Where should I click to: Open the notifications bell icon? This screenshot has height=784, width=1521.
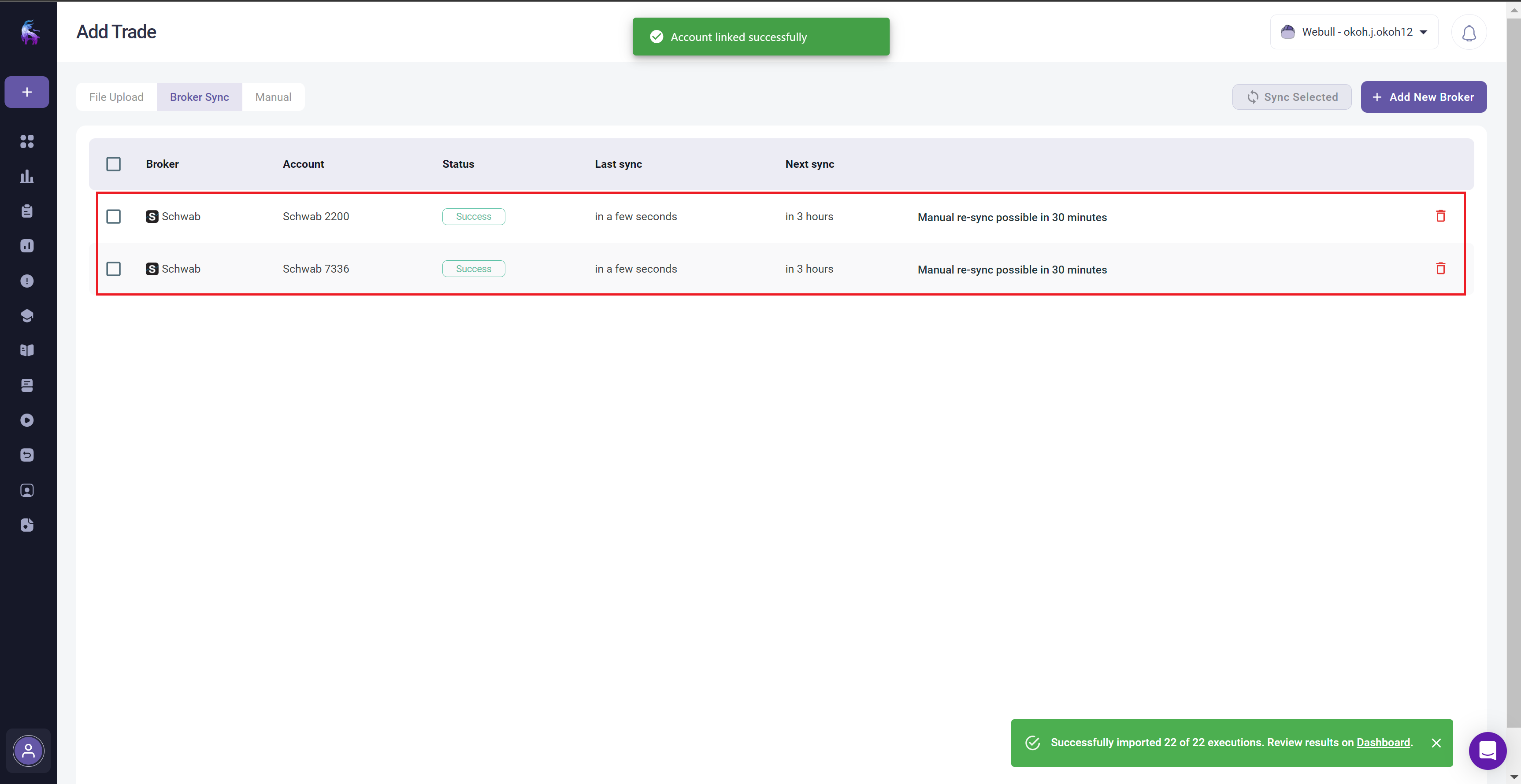point(1469,33)
